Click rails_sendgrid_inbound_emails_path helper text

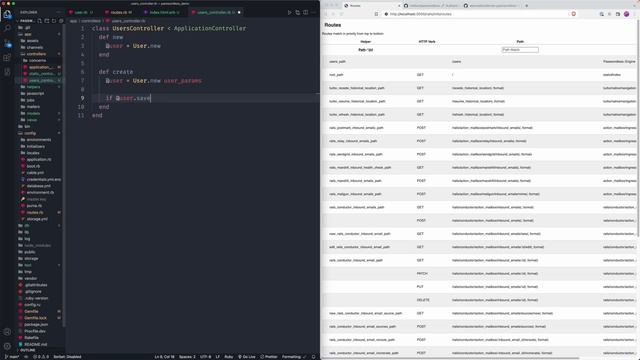pyautogui.click(x=356, y=154)
